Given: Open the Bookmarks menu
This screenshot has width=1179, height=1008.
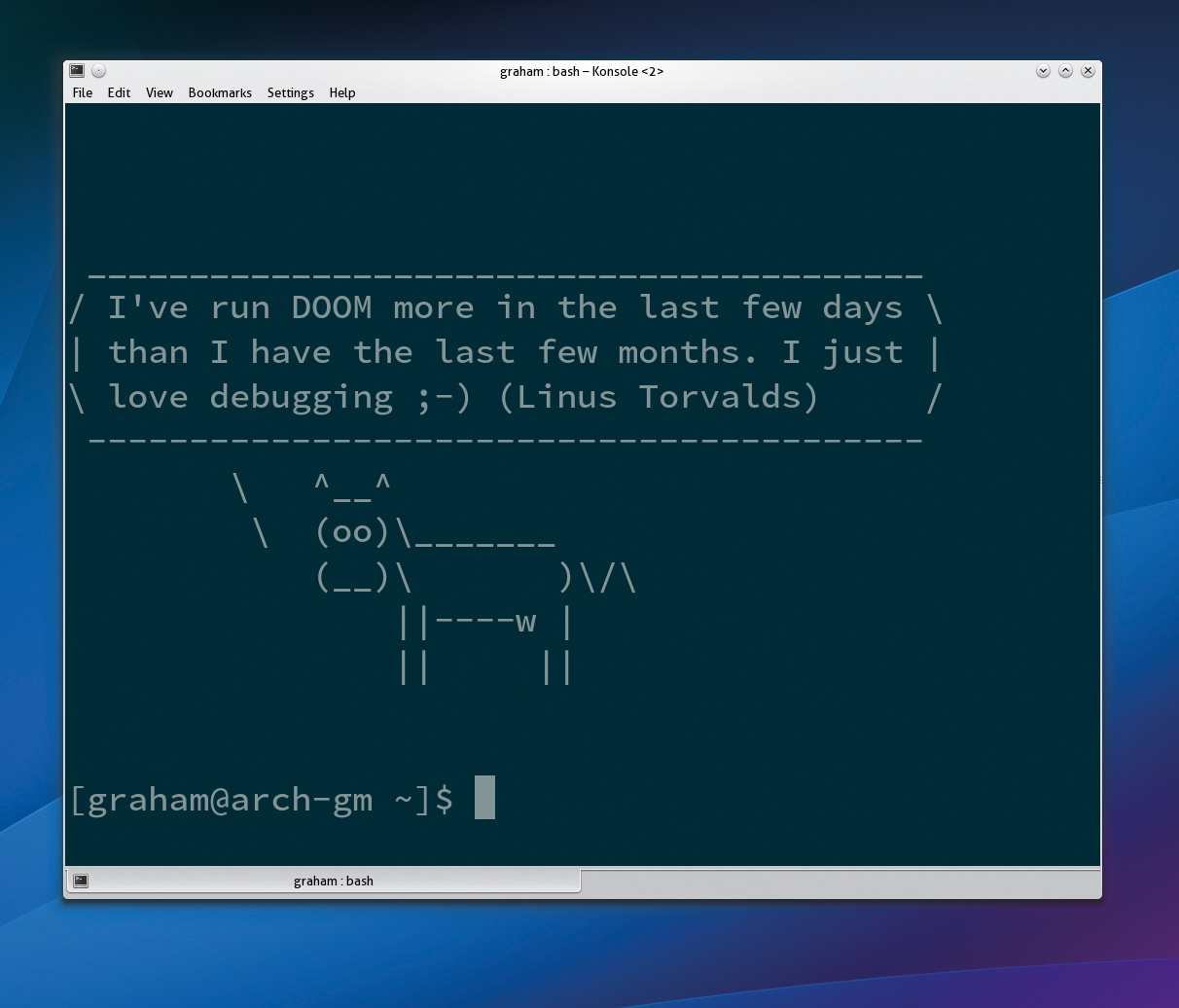Looking at the screenshot, I should pos(220,92).
